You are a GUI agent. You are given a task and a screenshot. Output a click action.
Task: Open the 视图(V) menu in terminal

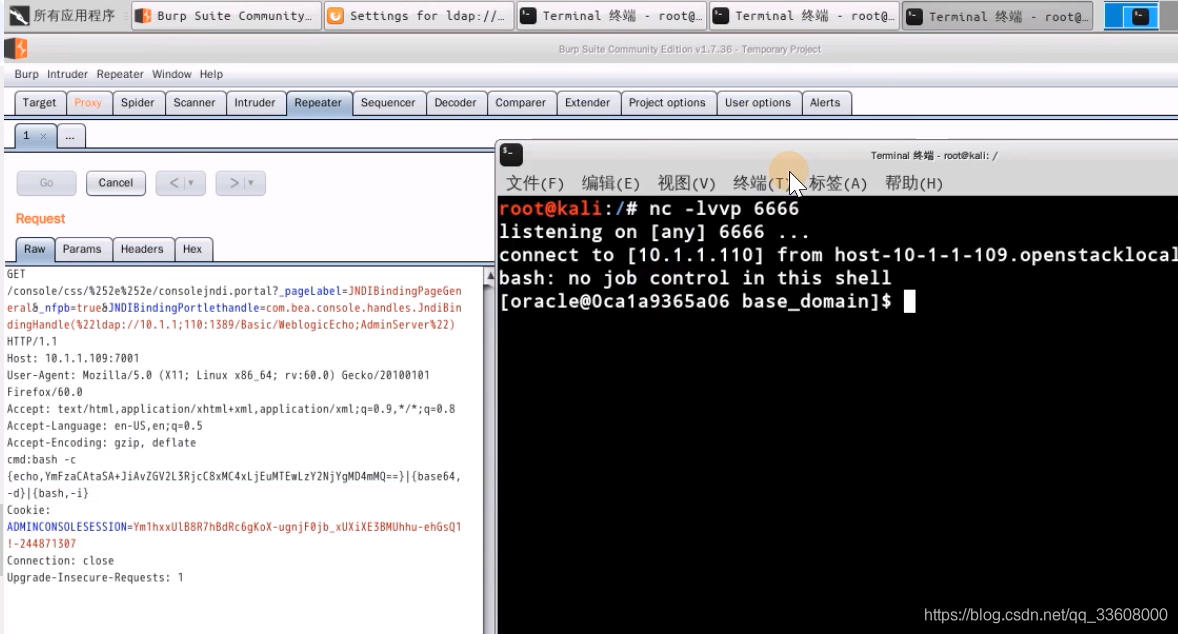pyautogui.click(x=686, y=183)
